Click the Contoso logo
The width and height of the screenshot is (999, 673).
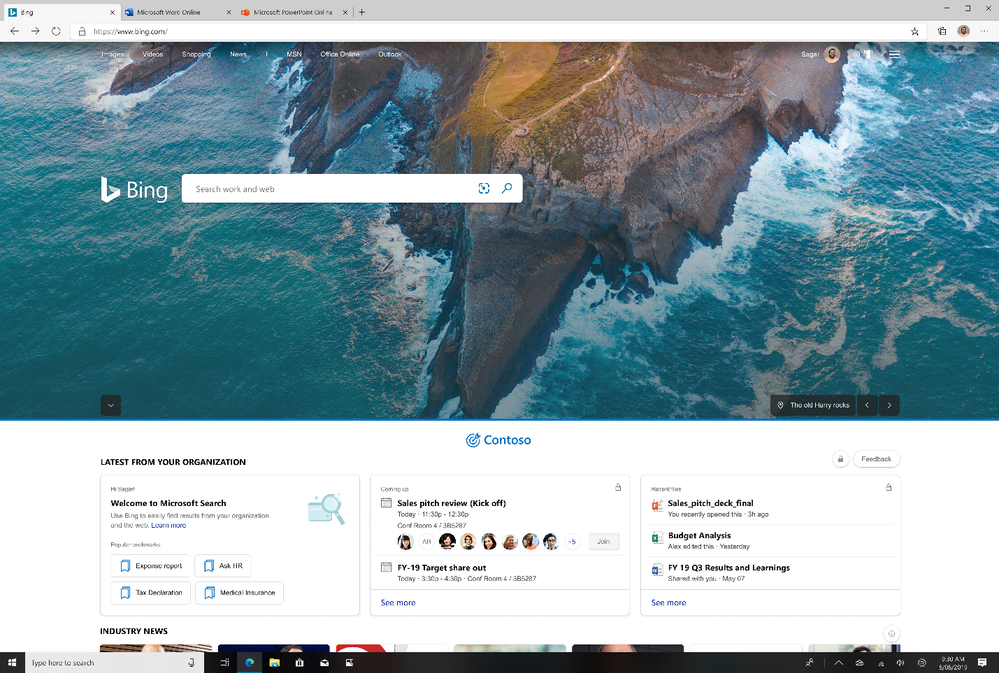coord(498,440)
